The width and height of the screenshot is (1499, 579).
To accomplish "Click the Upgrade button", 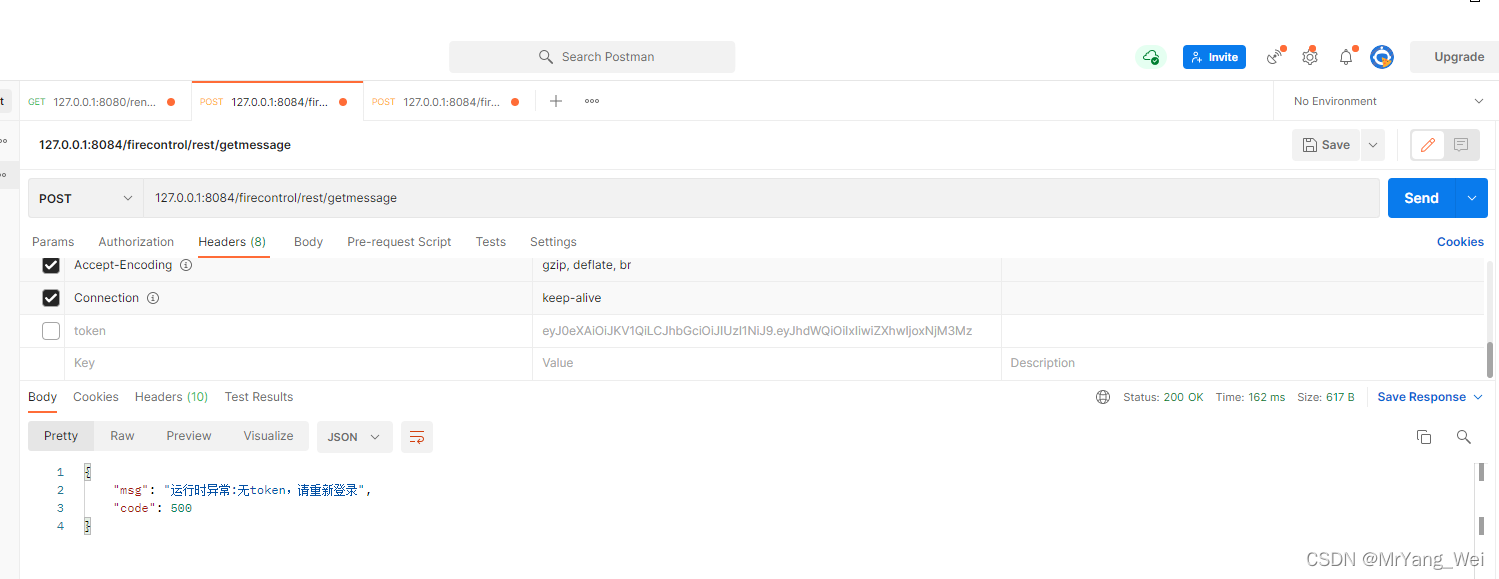I will 1459,57.
